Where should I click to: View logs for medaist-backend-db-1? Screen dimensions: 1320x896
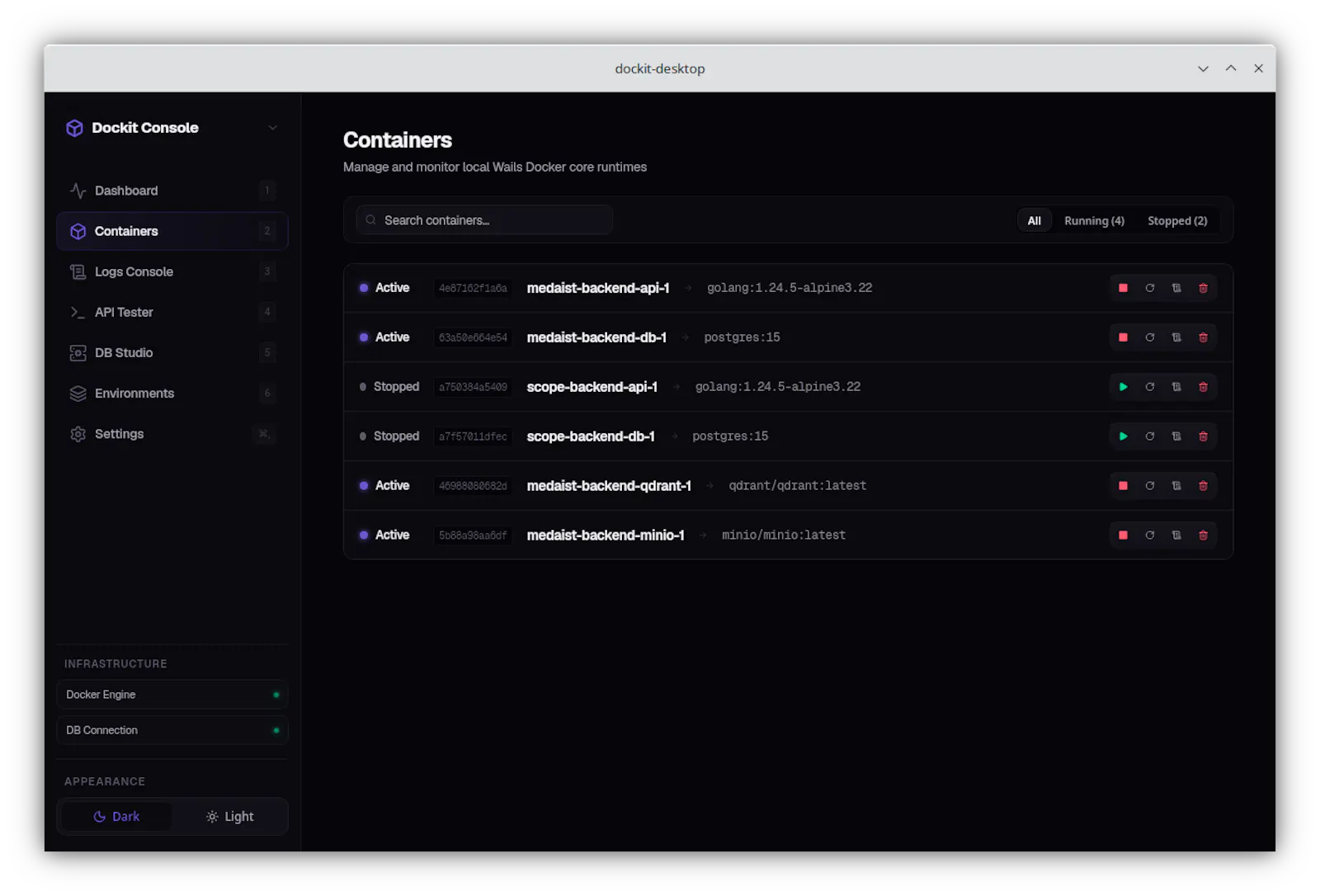coord(1176,337)
